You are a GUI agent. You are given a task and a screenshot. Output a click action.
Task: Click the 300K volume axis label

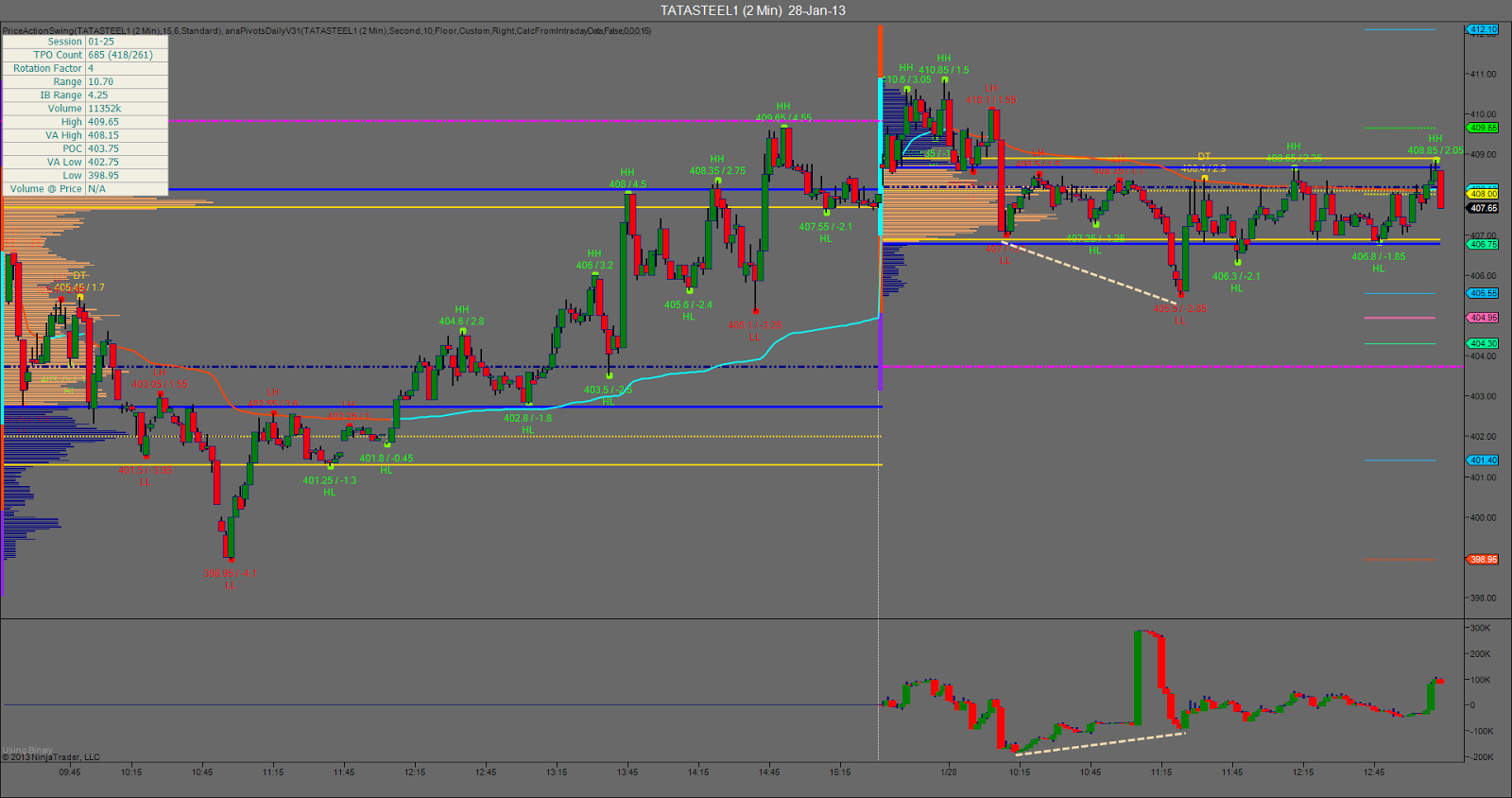tap(1481, 628)
